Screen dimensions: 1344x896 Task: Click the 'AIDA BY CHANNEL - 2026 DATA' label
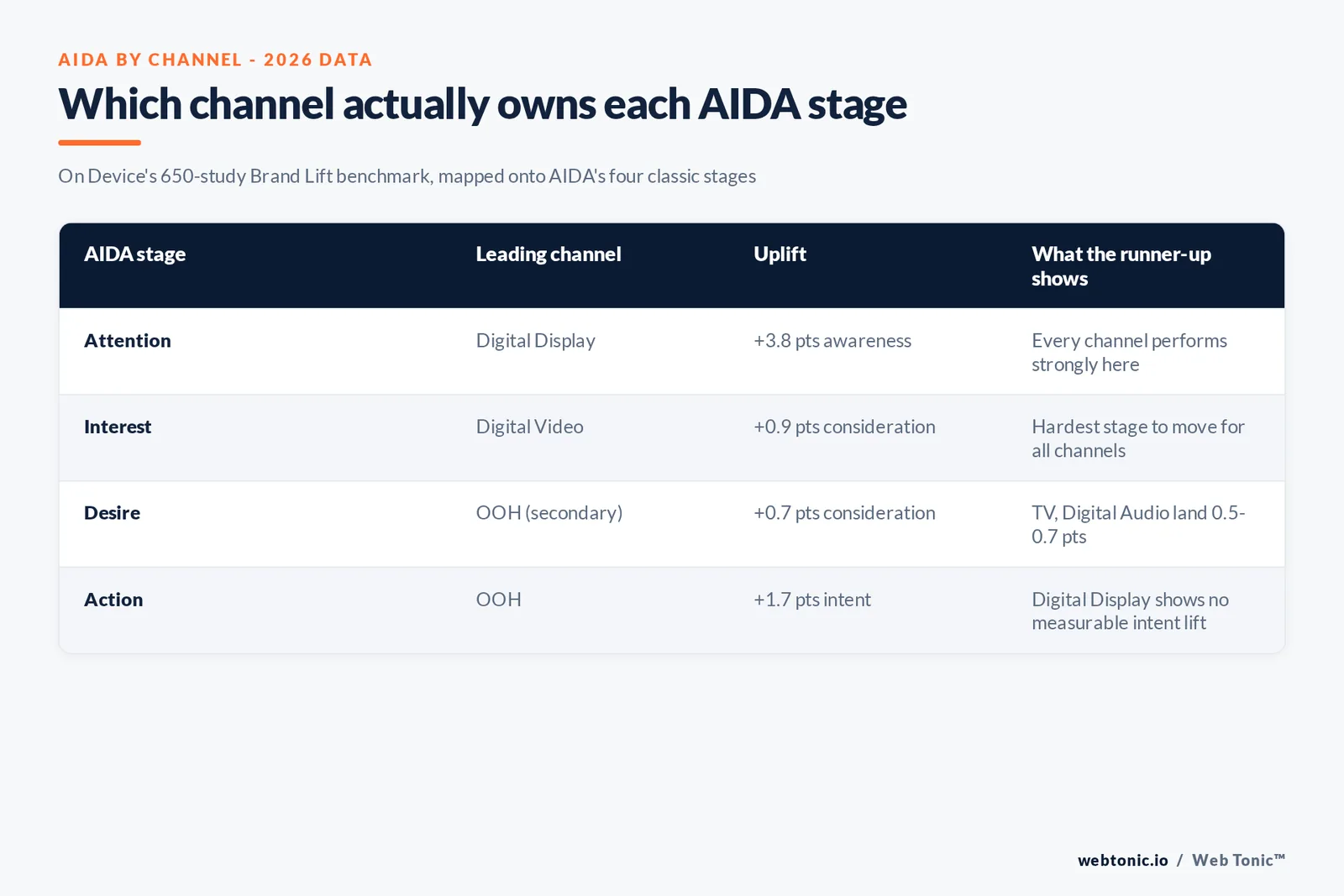pyautogui.click(x=215, y=60)
